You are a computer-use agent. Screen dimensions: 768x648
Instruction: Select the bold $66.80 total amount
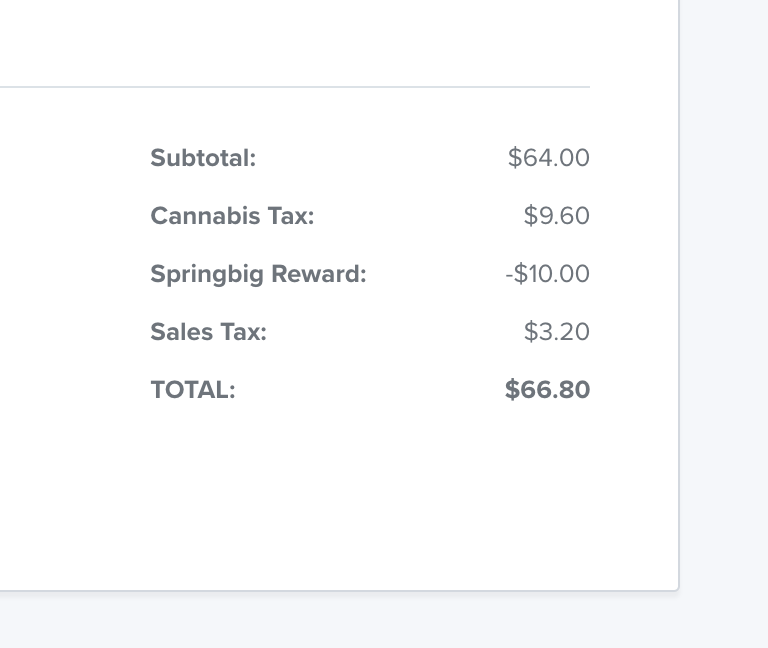pos(548,389)
